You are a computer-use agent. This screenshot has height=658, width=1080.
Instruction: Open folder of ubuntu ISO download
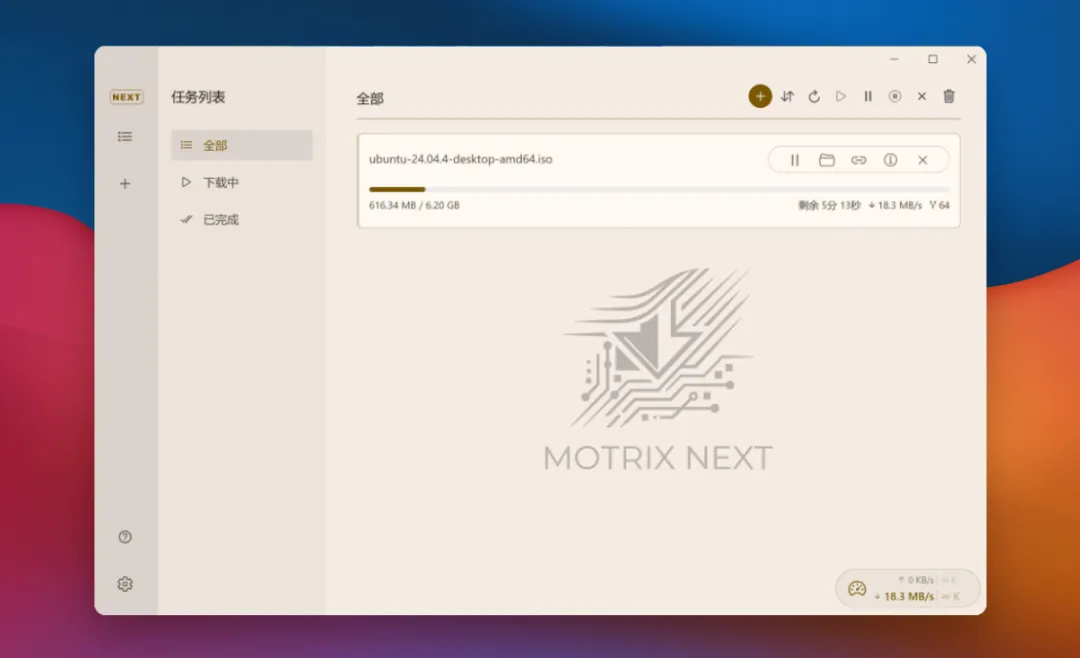(827, 160)
